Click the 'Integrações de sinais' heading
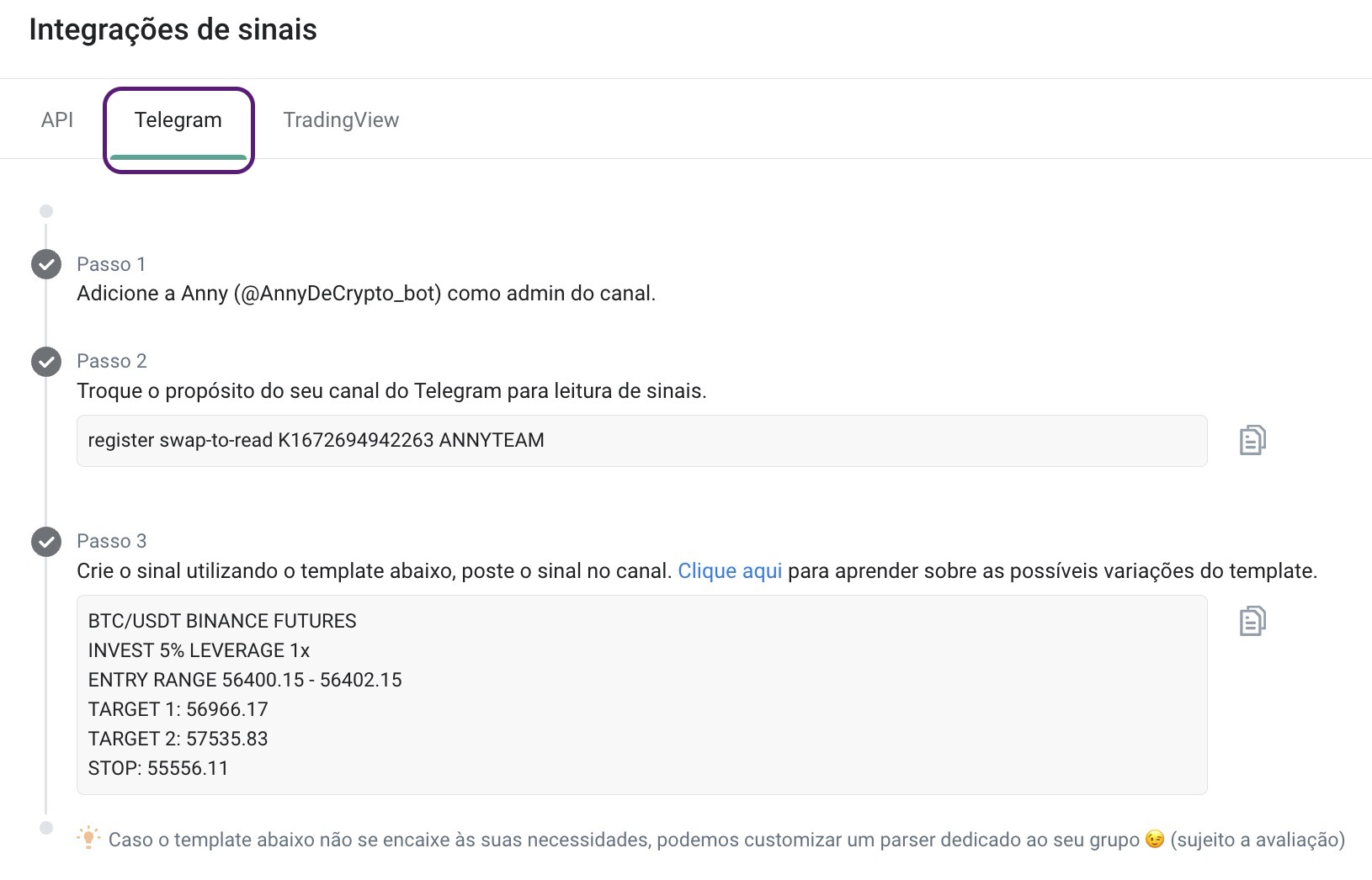The height and width of the screenshot is (880, 1372). (173, 29)
